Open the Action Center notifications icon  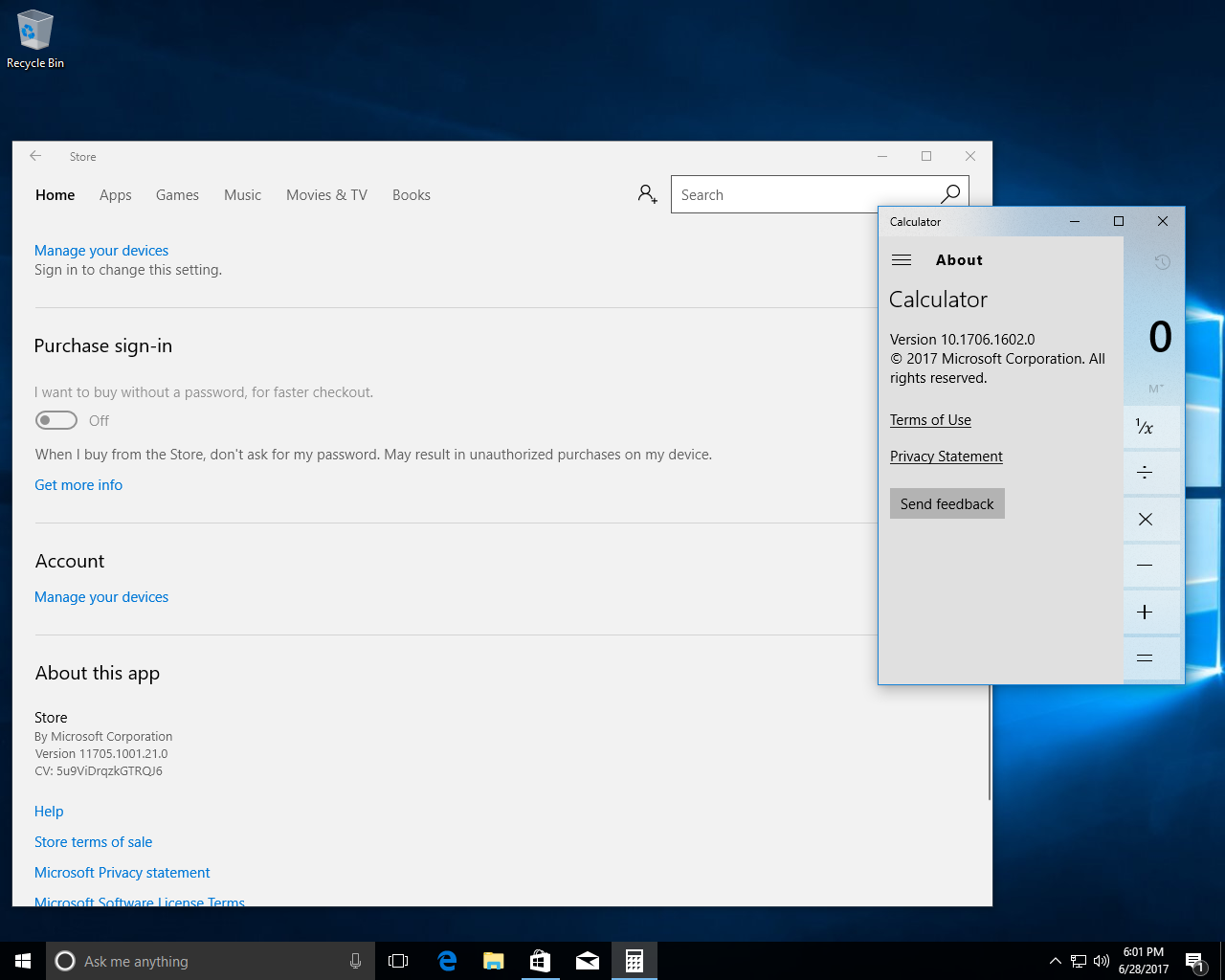(x=1194, y=961)
